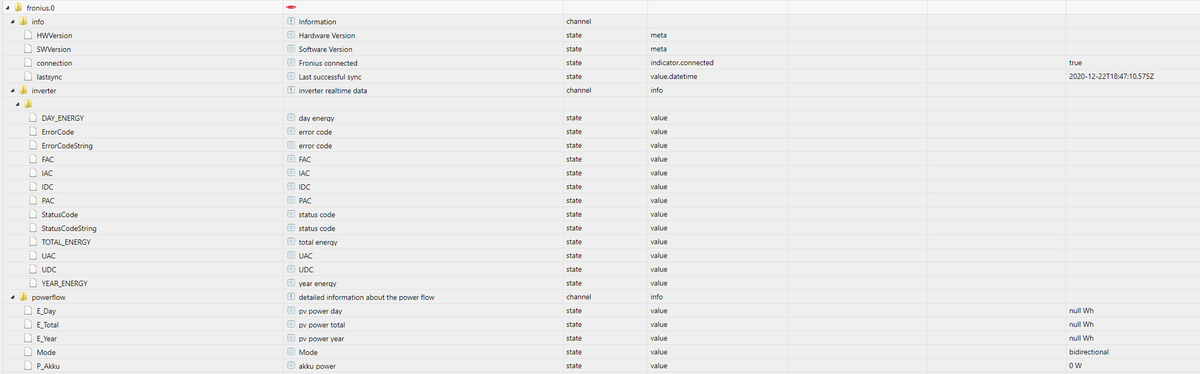Collapse the fronius.0 root node
The width and height of the screenshot is (1200, 374).
[4, 8]
